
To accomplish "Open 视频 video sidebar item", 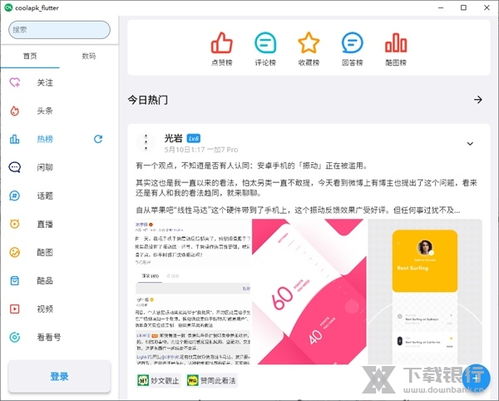I will 59,309.
